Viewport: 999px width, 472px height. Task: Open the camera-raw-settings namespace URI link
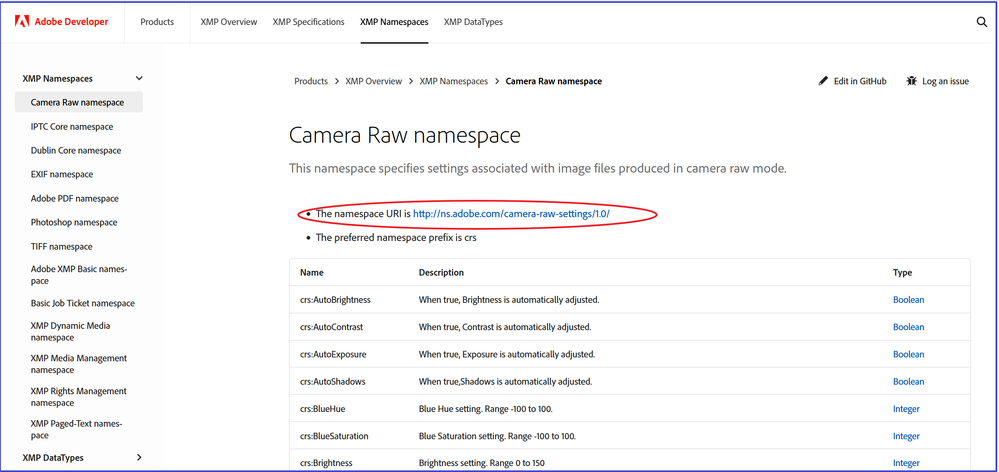[x=511, y=214]
